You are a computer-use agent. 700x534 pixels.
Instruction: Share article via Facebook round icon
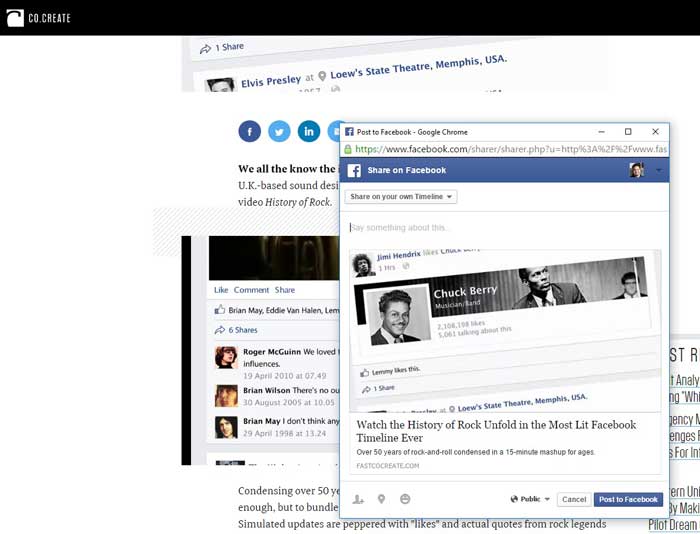(250, 131)
